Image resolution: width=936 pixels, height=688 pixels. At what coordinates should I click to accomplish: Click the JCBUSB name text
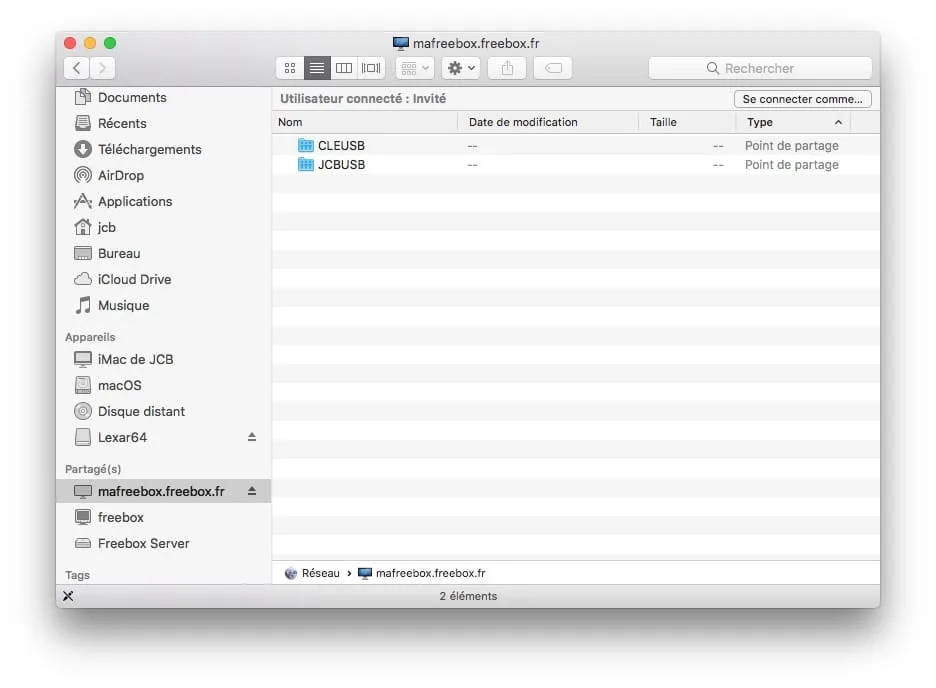click(x=341, y=165)
